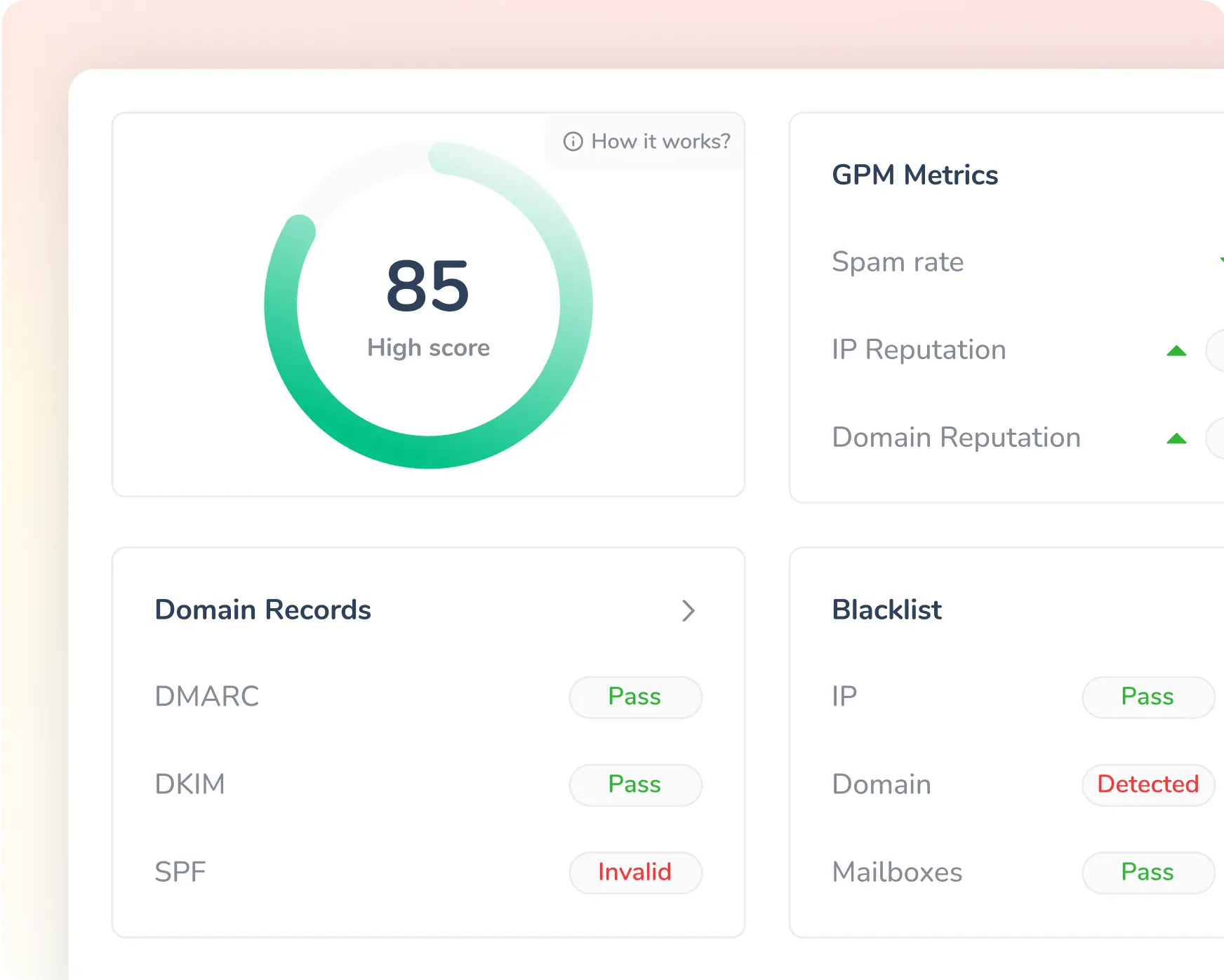Select the Mailboxes Pass badge
1224x980 pixels.
pyautogui.click(x=1147, y=872)
